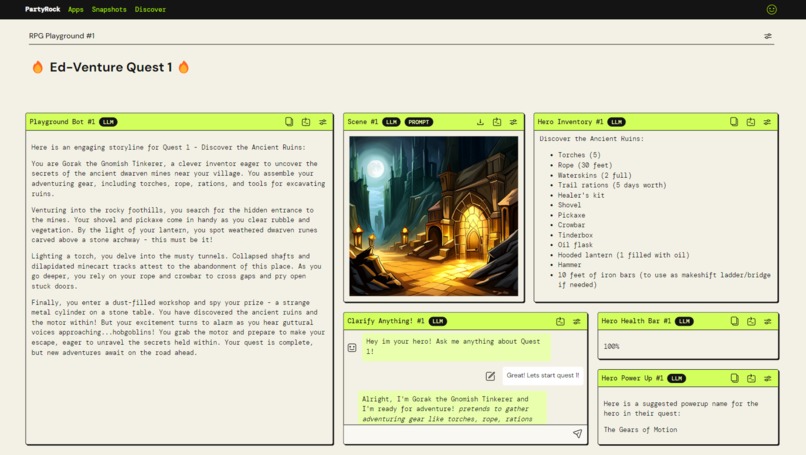Click the PartyRock logo in the top bar

pyautogui.click(x=43, y=9)
